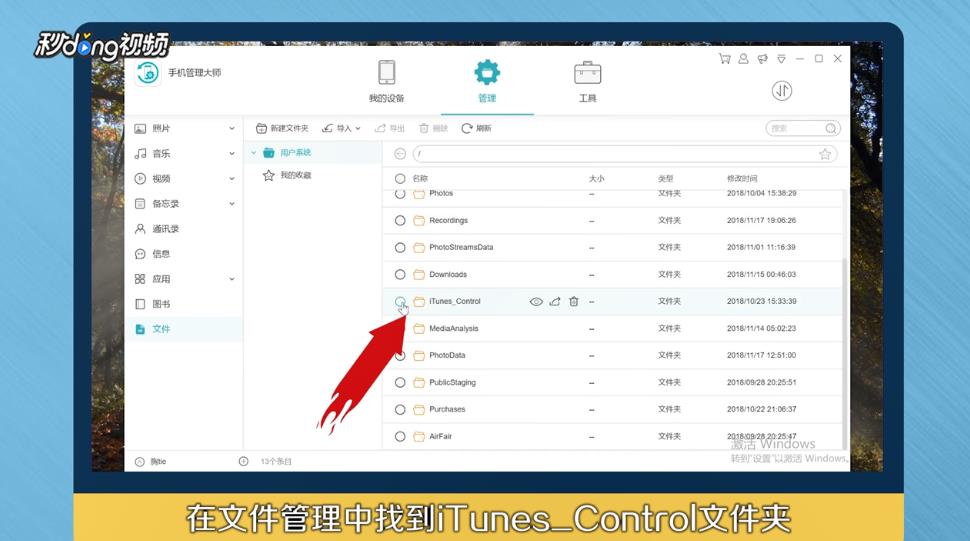Click the device icon in bottom status bar
Image resolution: width=970 pixels, height=541 pixels.
point(140,461)
